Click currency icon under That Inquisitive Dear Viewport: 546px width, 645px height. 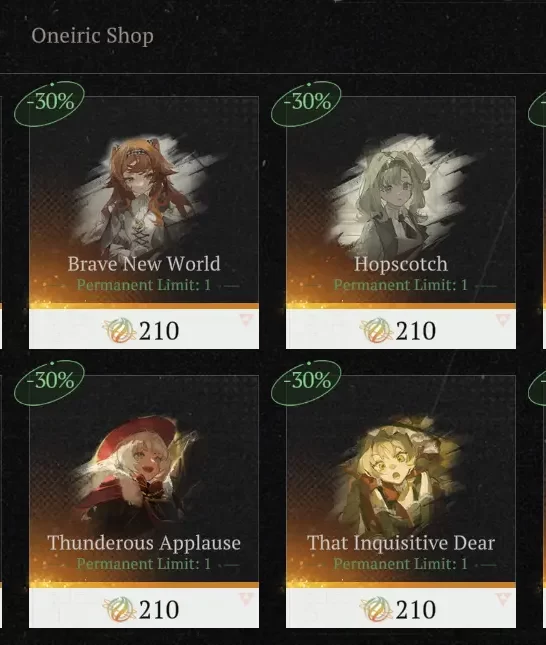click(x=376, y=610)
